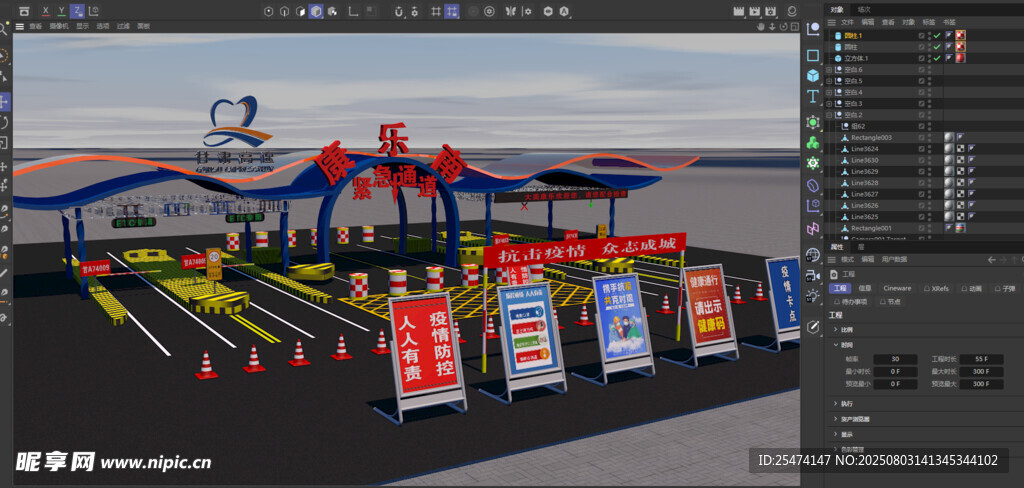Click the Cineware attribute button

[x=897, y=288]
